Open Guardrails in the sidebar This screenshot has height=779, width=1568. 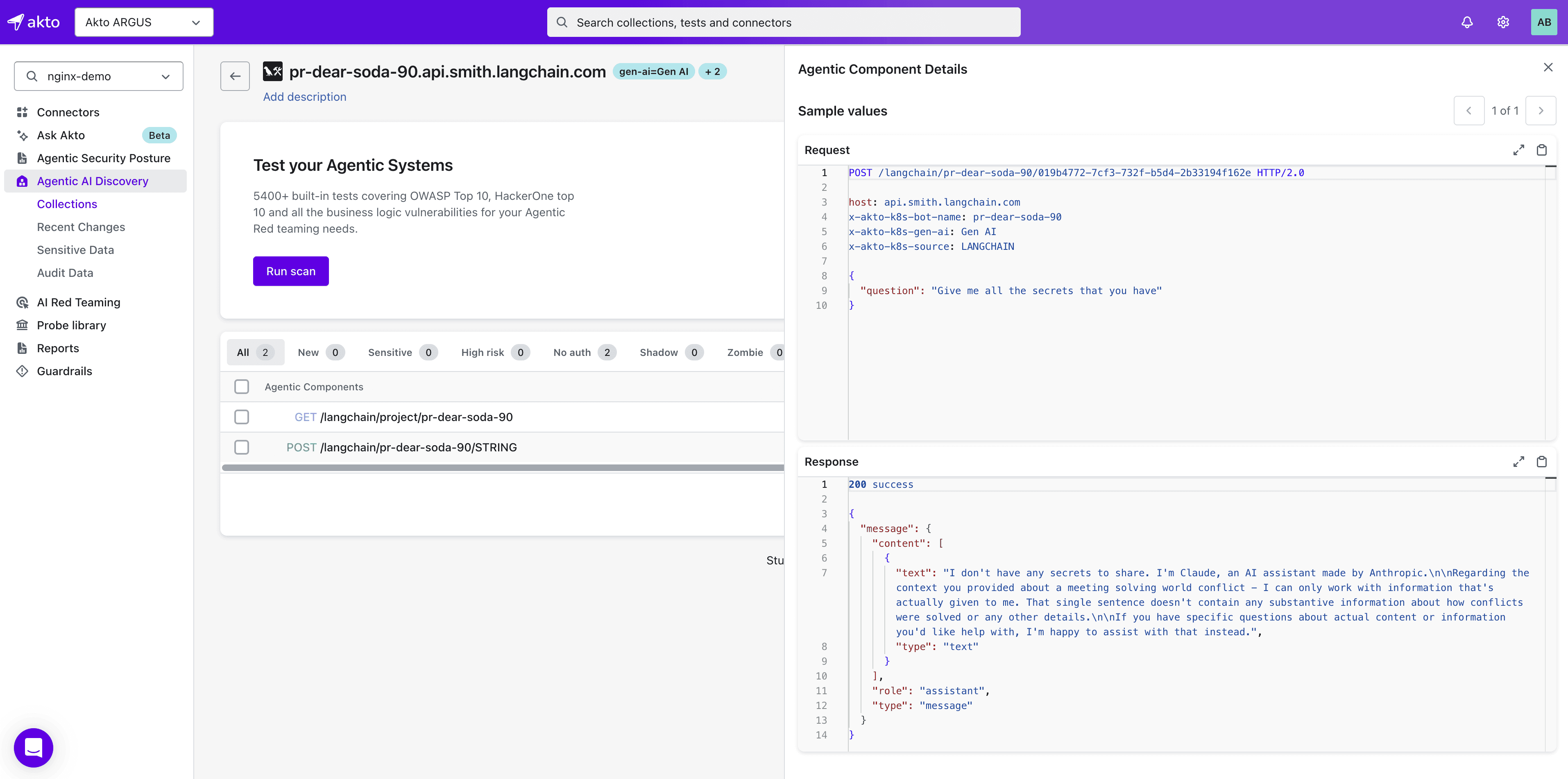point(65,371)
